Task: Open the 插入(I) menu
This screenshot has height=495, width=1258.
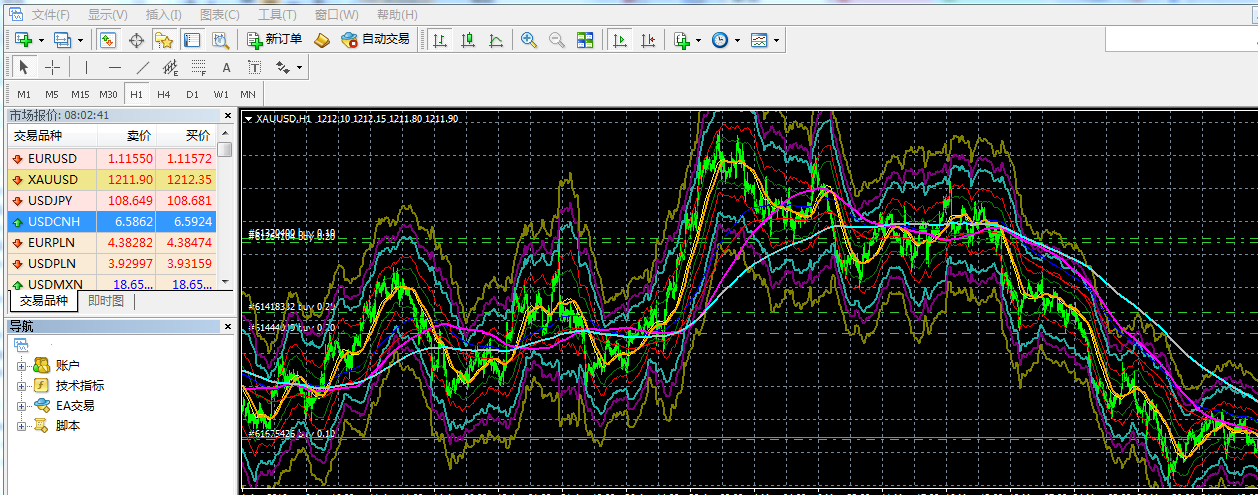Action: [163, 14]
